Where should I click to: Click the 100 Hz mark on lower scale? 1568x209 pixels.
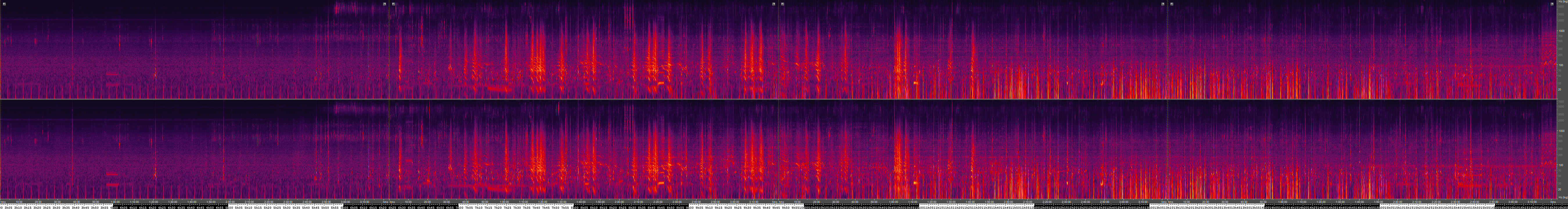(1562, 165)
